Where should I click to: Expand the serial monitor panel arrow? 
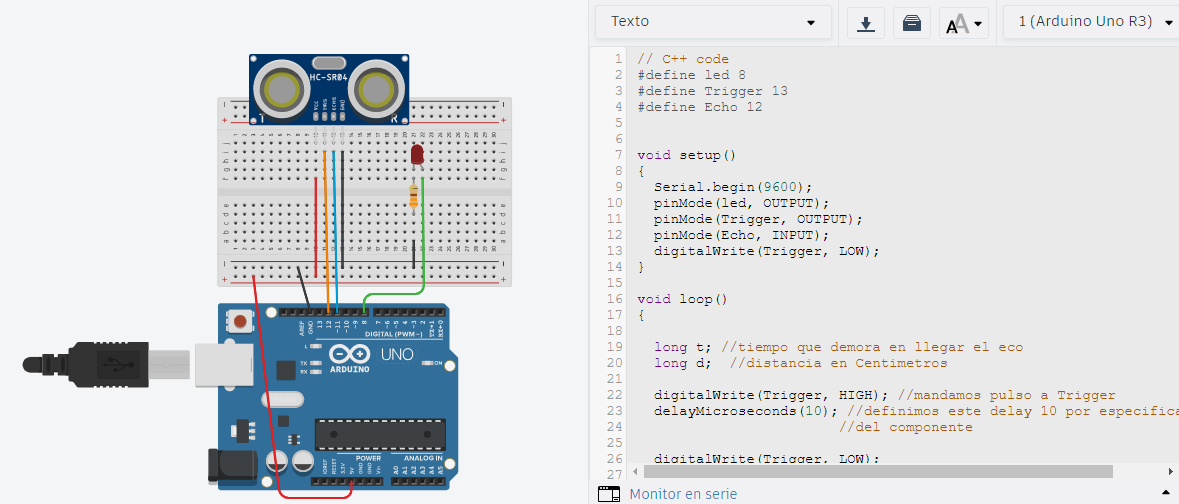coord(1165,491)
